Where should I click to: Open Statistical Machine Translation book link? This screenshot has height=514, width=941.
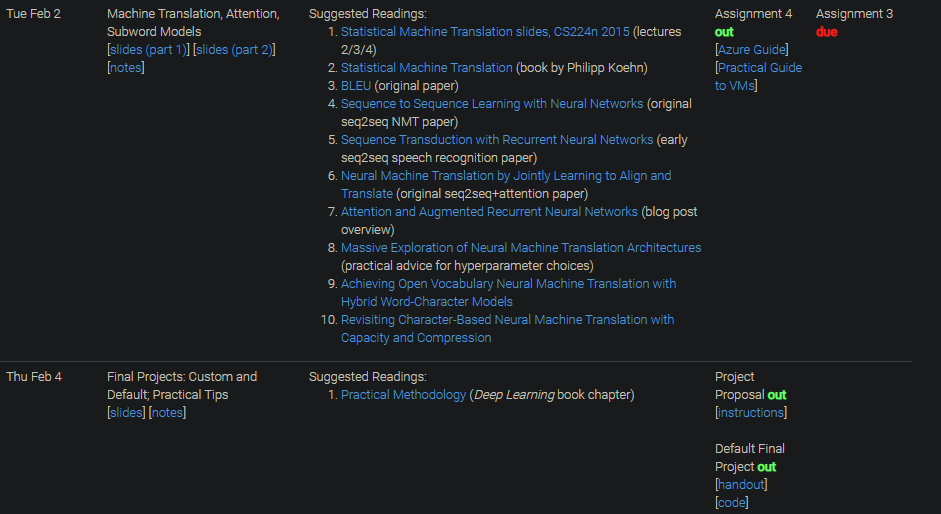pyautogui.click(x=426, y=68)
